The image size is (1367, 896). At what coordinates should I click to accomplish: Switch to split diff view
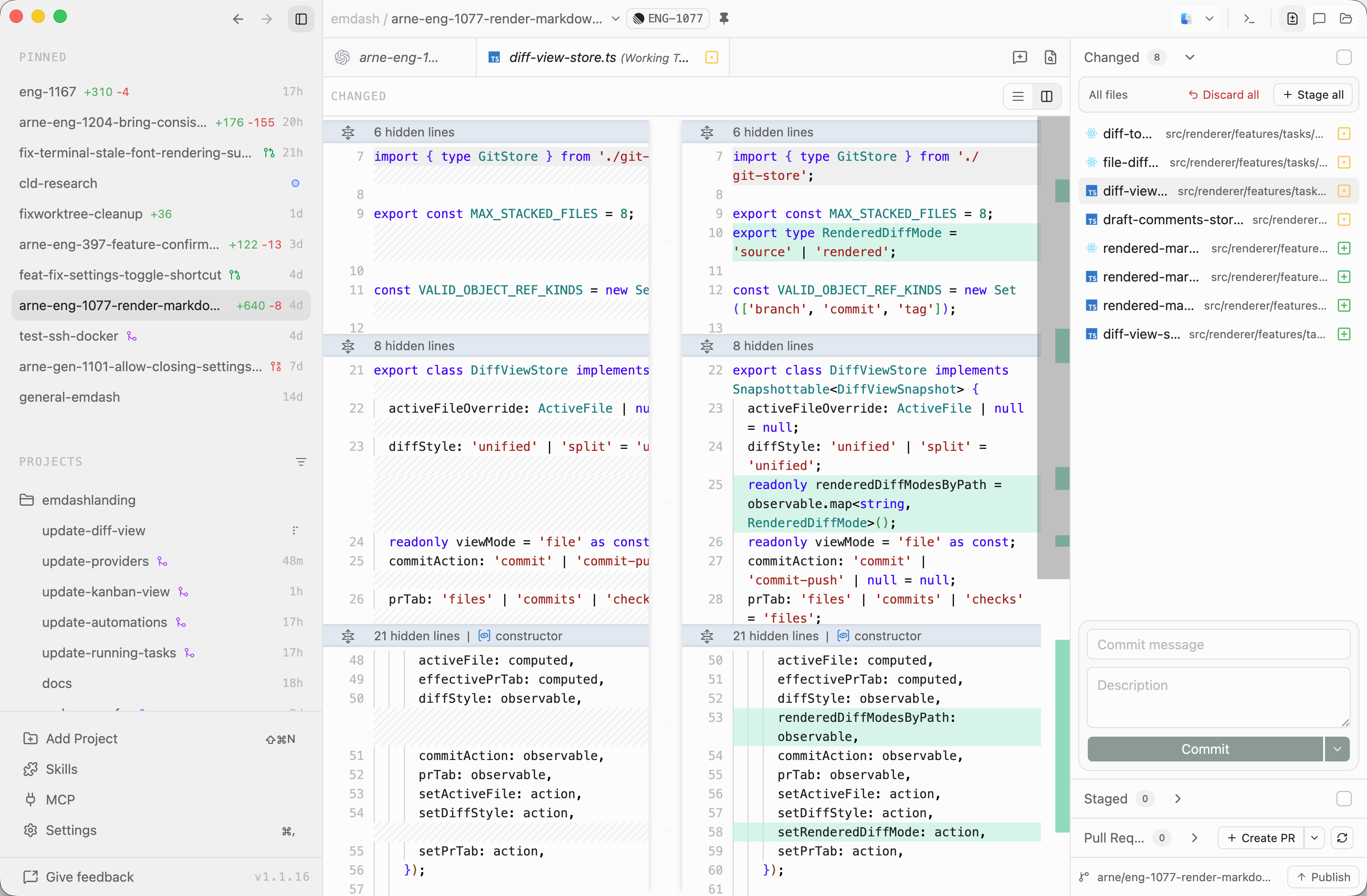(1047, 96)
